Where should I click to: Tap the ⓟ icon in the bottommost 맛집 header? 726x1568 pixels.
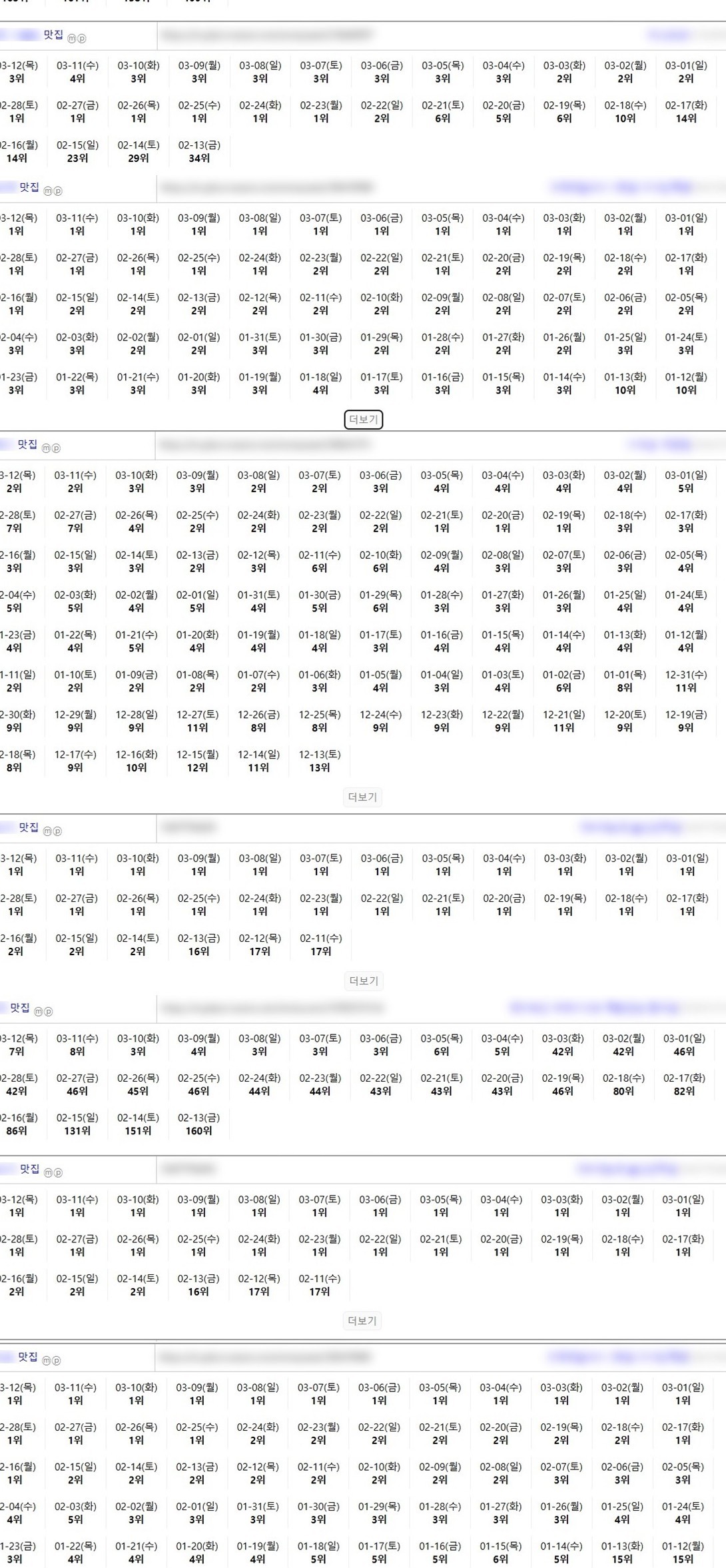click(x=56, y=1360)
